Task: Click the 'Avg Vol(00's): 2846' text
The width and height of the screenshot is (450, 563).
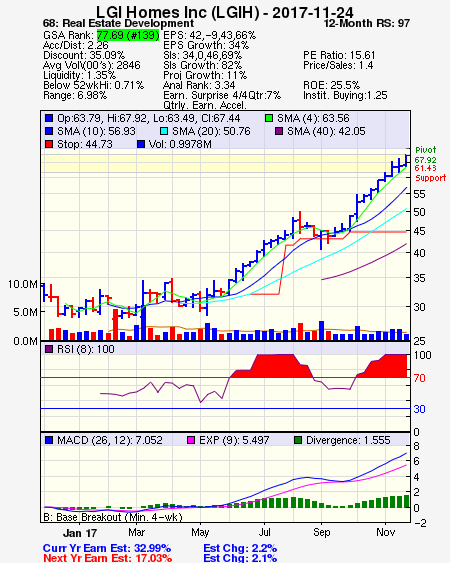Action: (x=92, y=65)
